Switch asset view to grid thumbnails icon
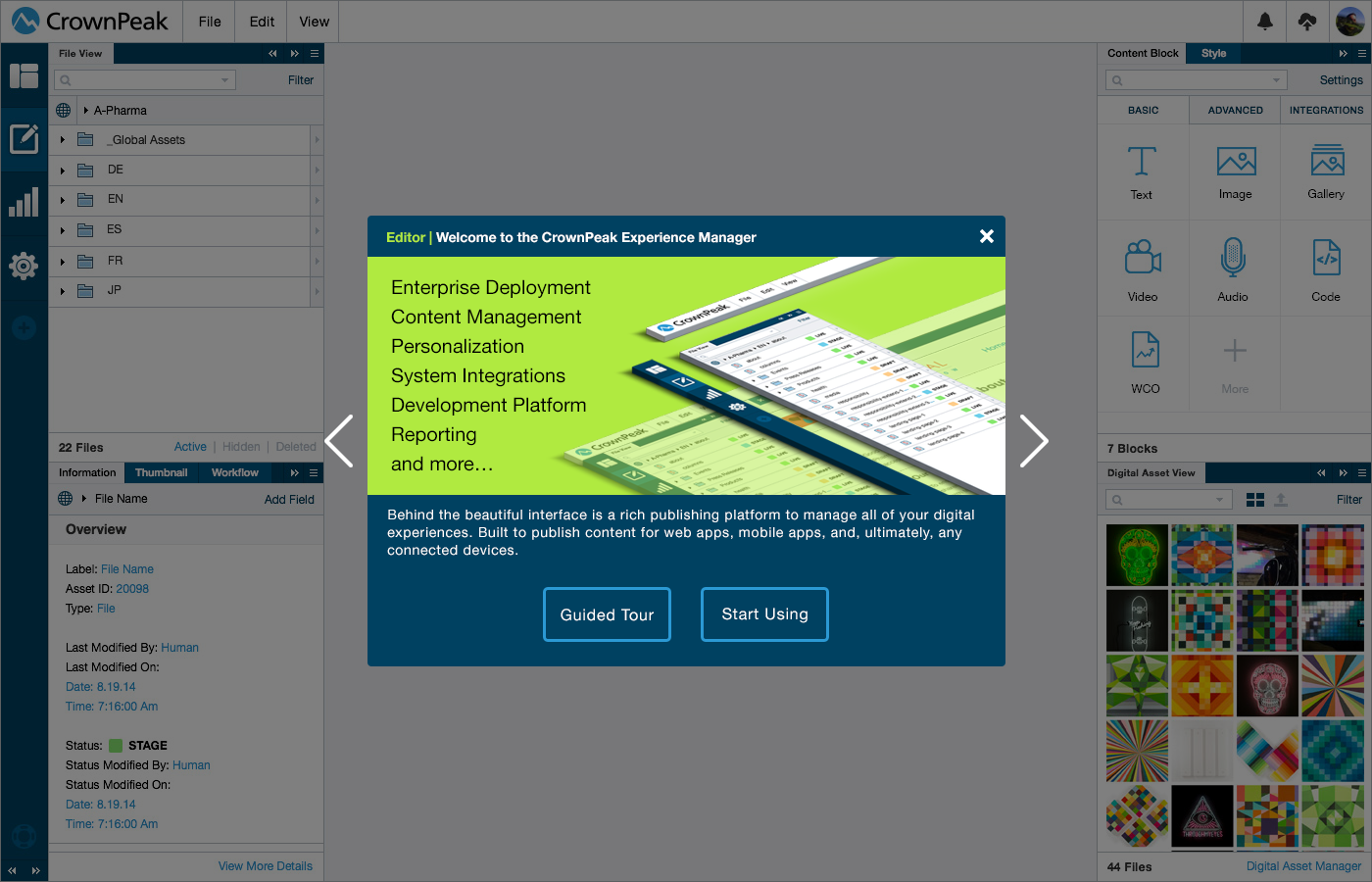 pos(1255,500)
